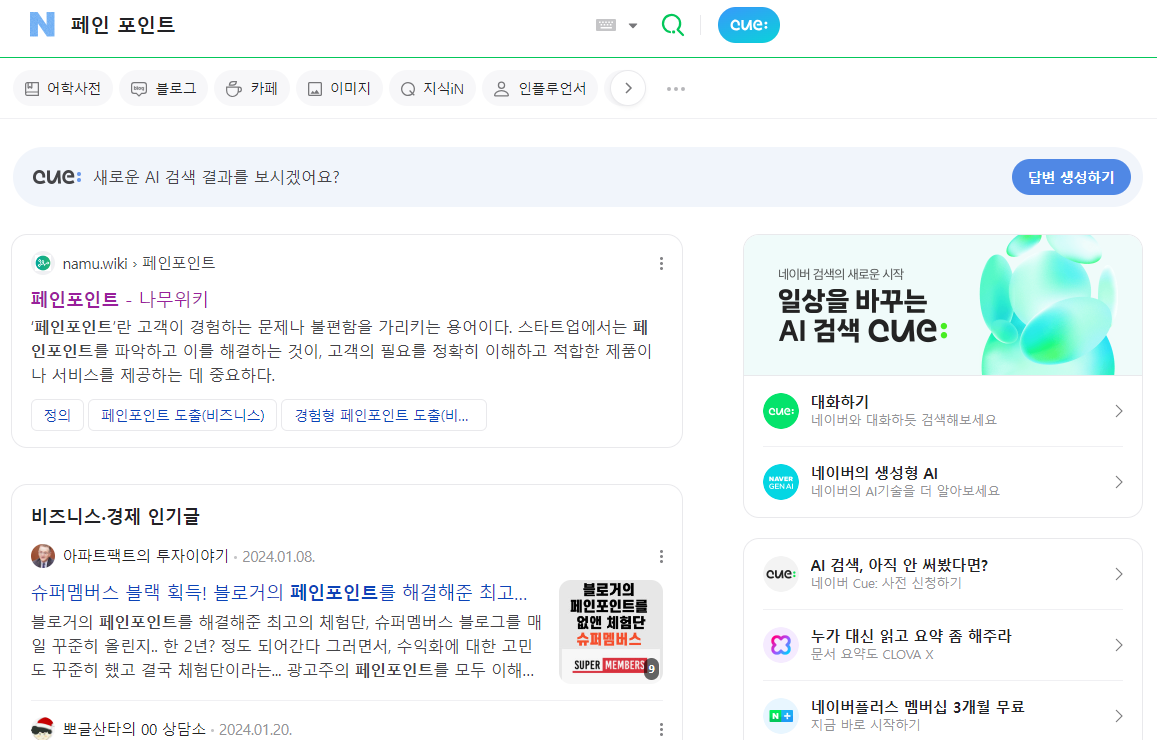Click the 페인포인트 도출(비즈니스) chip

pos(182,415)
